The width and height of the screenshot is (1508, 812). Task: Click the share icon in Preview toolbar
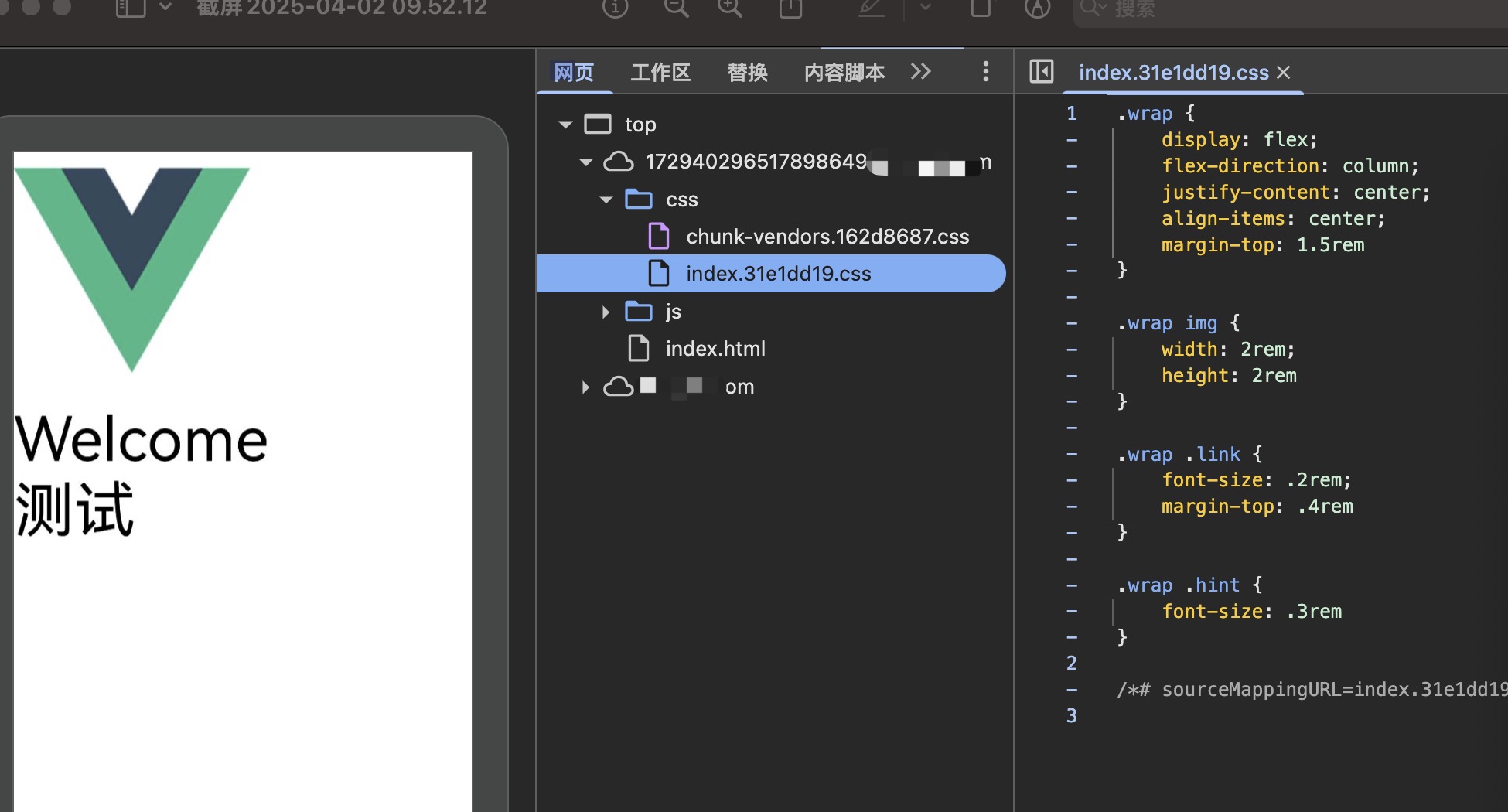point(790,8)
